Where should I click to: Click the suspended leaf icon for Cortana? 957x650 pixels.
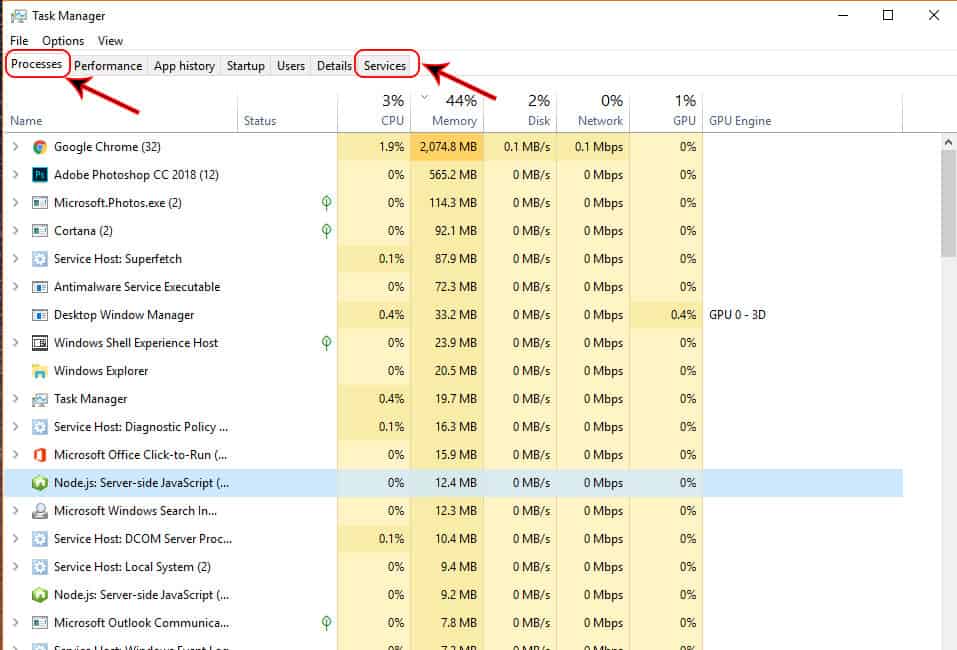click(x=327, y=231)
